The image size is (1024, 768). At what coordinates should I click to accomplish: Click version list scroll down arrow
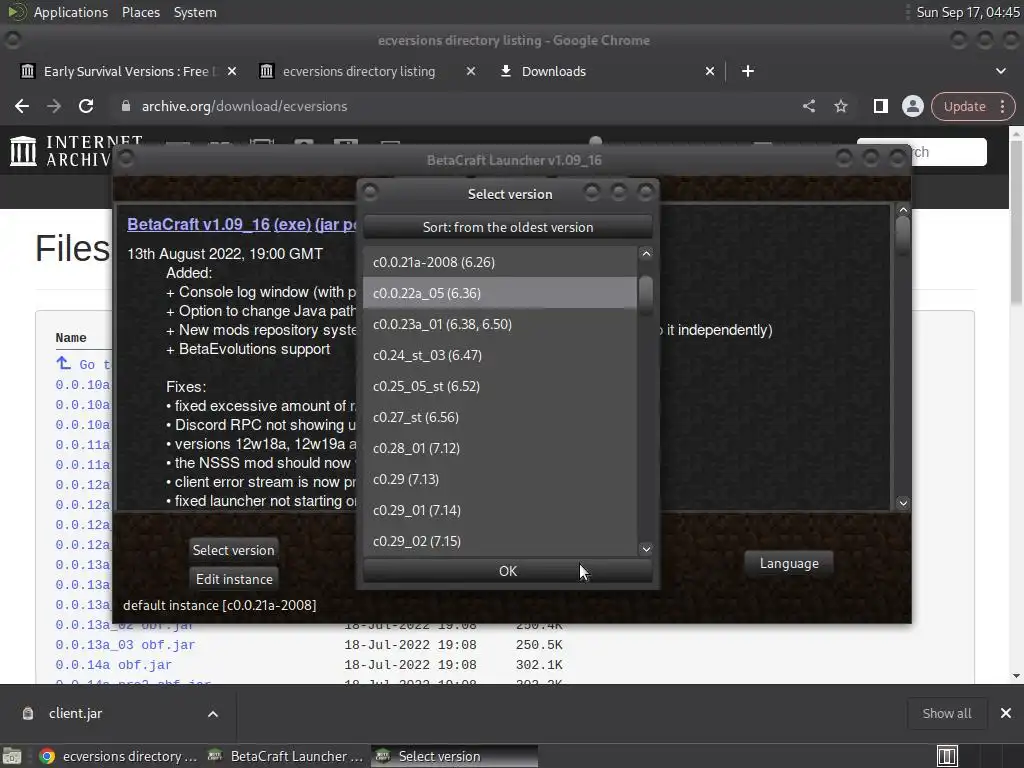[646, 549]
